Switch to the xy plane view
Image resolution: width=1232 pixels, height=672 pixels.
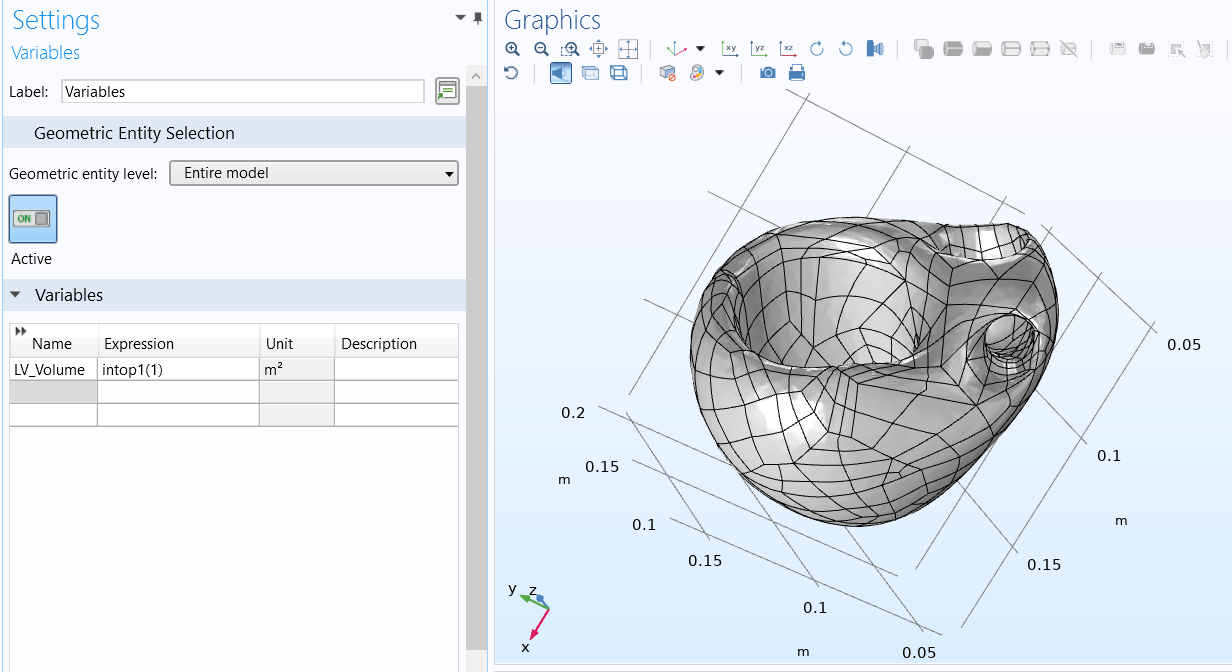point(730,49)
